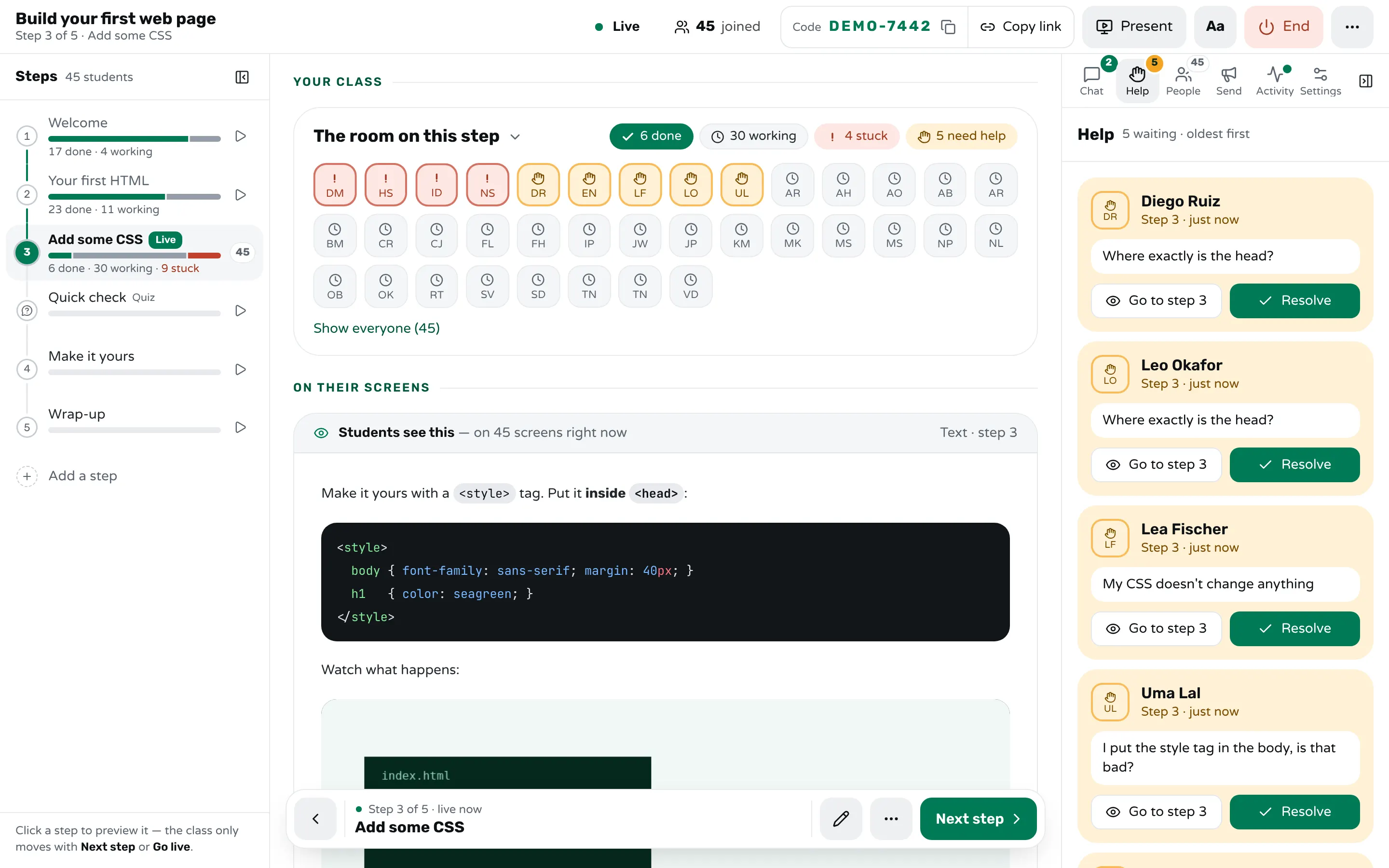Filter room by 4 stuck
Viewport: 1389px width, 868px height.
coord(857,136)
